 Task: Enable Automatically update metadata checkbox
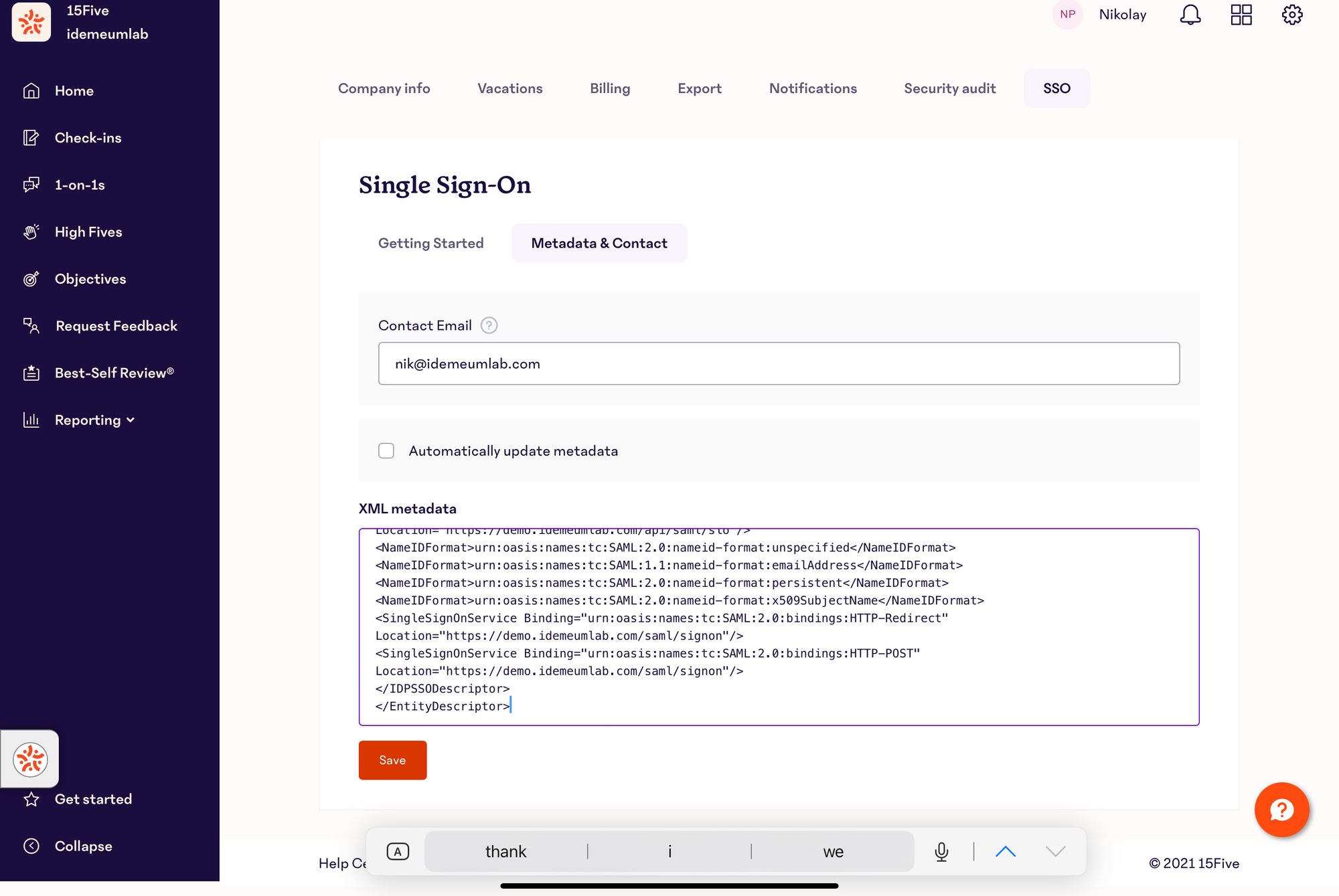coord(386,451)
